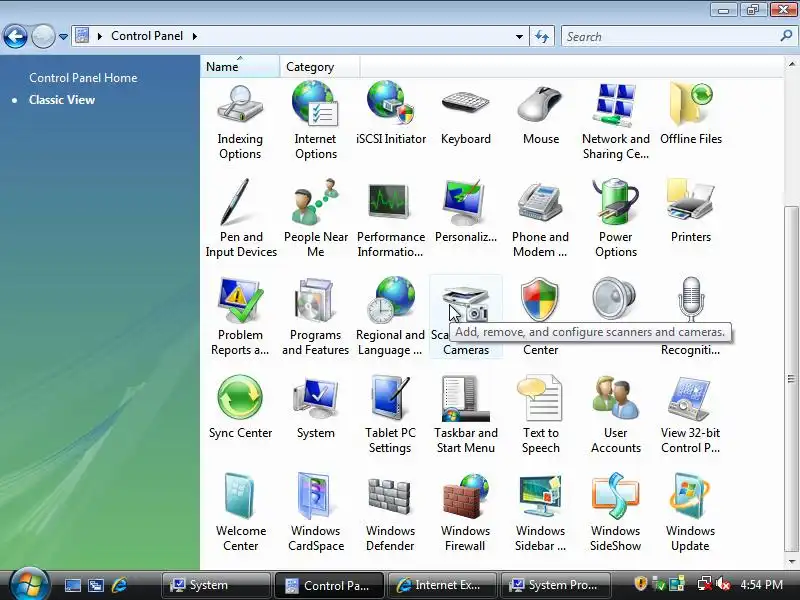Viewport: 800px width, 600px height.
Task: Focus the Search input field
Action: pos(671,37)
